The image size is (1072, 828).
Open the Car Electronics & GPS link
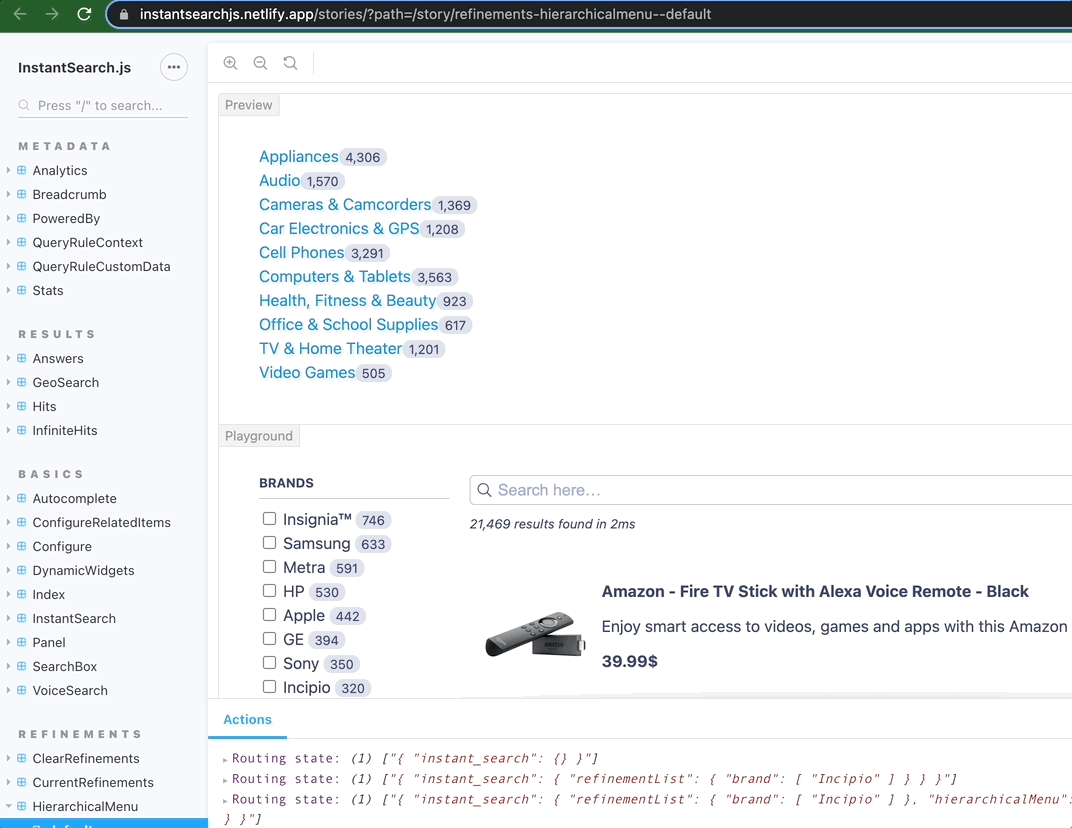pyautogui.click(x=339, y=228)
